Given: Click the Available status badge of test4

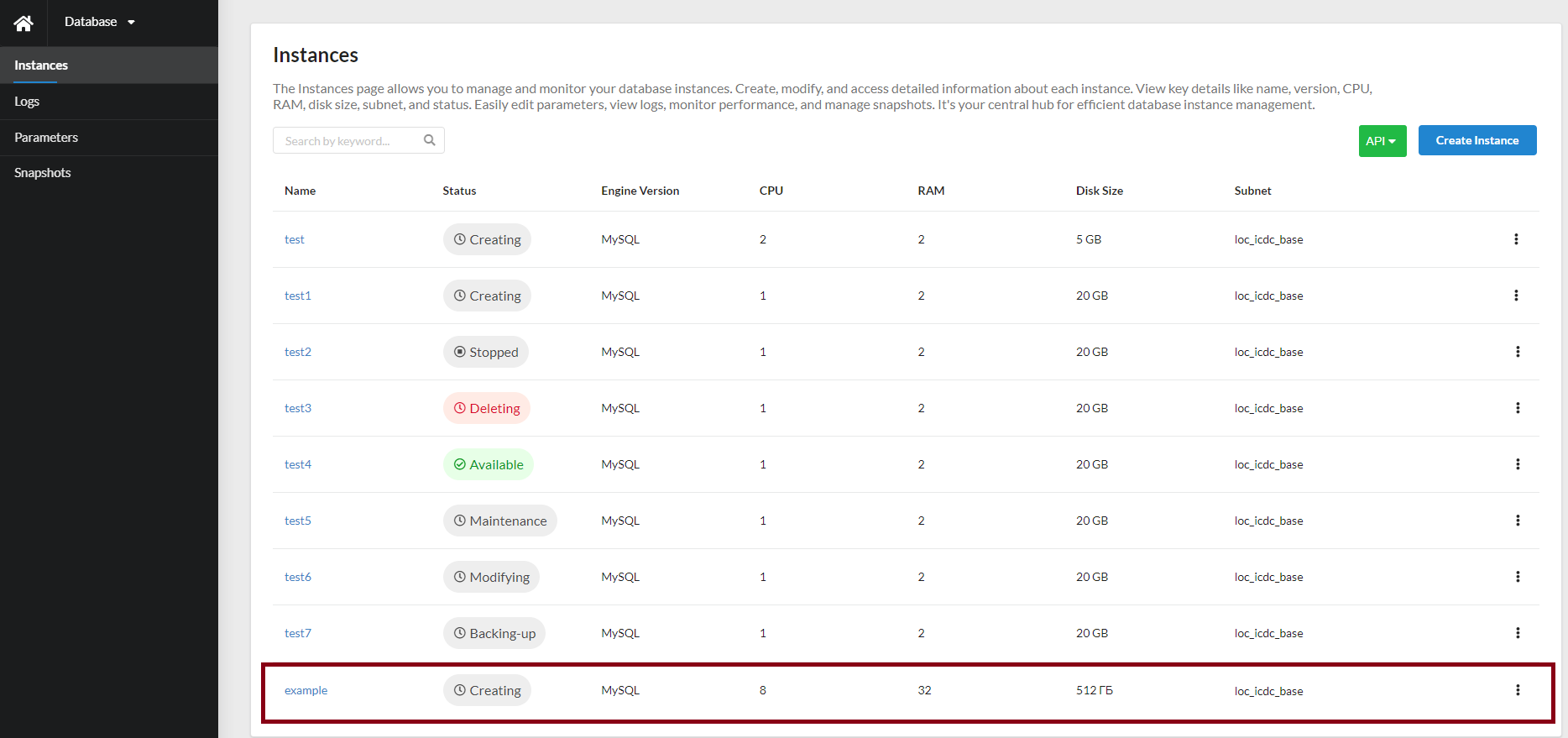Looking at the screenshot, I should coord(488,464).
